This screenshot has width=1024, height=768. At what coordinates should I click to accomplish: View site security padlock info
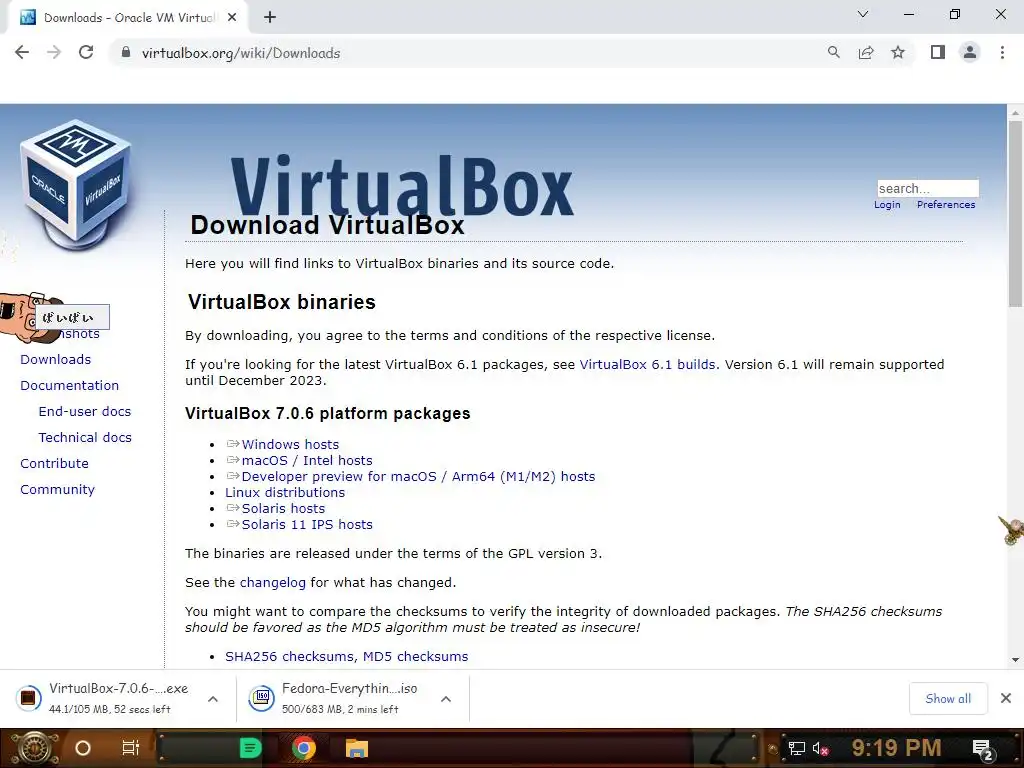126,52
